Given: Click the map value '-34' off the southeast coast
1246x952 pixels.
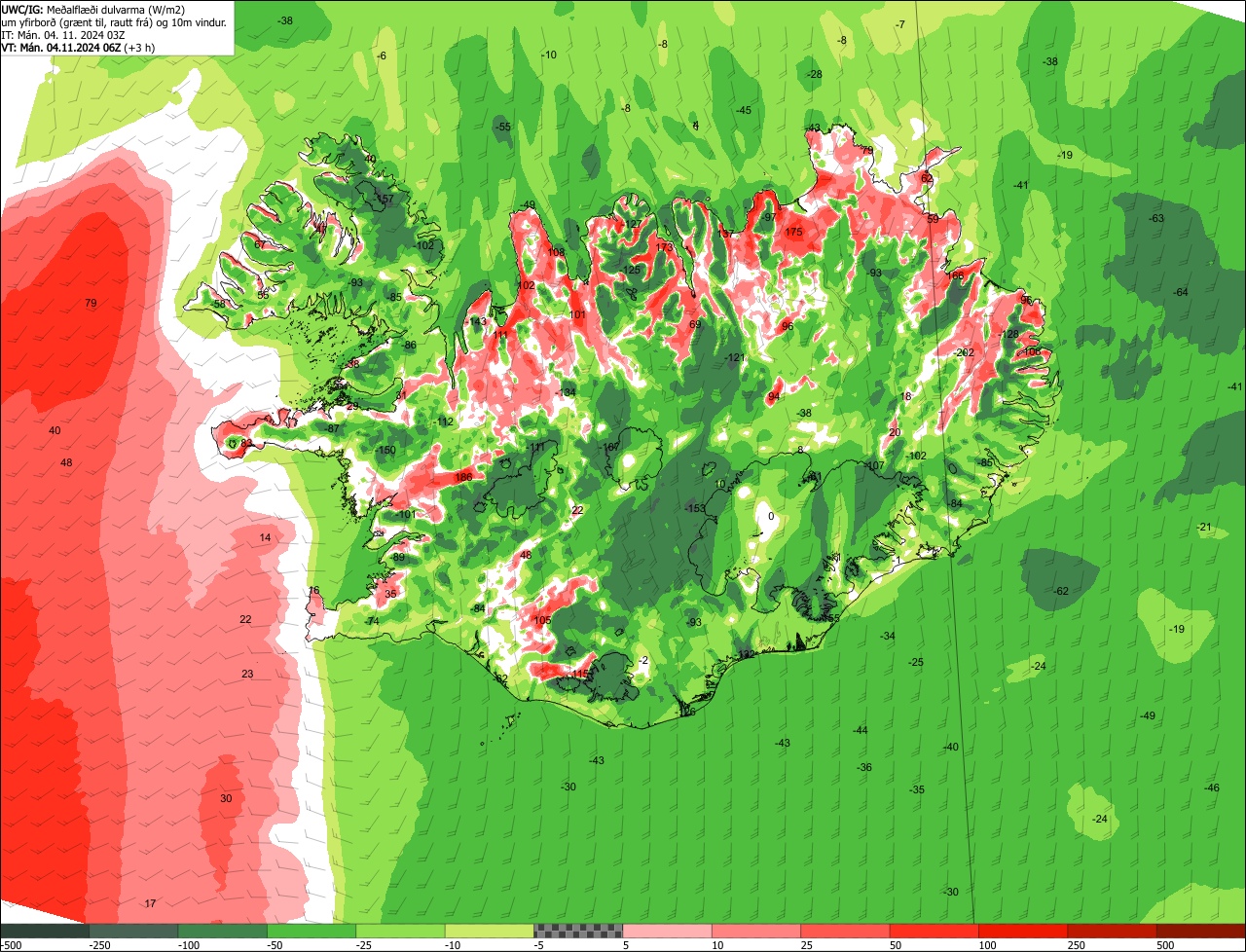Looking at the screenshot, I should click(x=888, y=636).
